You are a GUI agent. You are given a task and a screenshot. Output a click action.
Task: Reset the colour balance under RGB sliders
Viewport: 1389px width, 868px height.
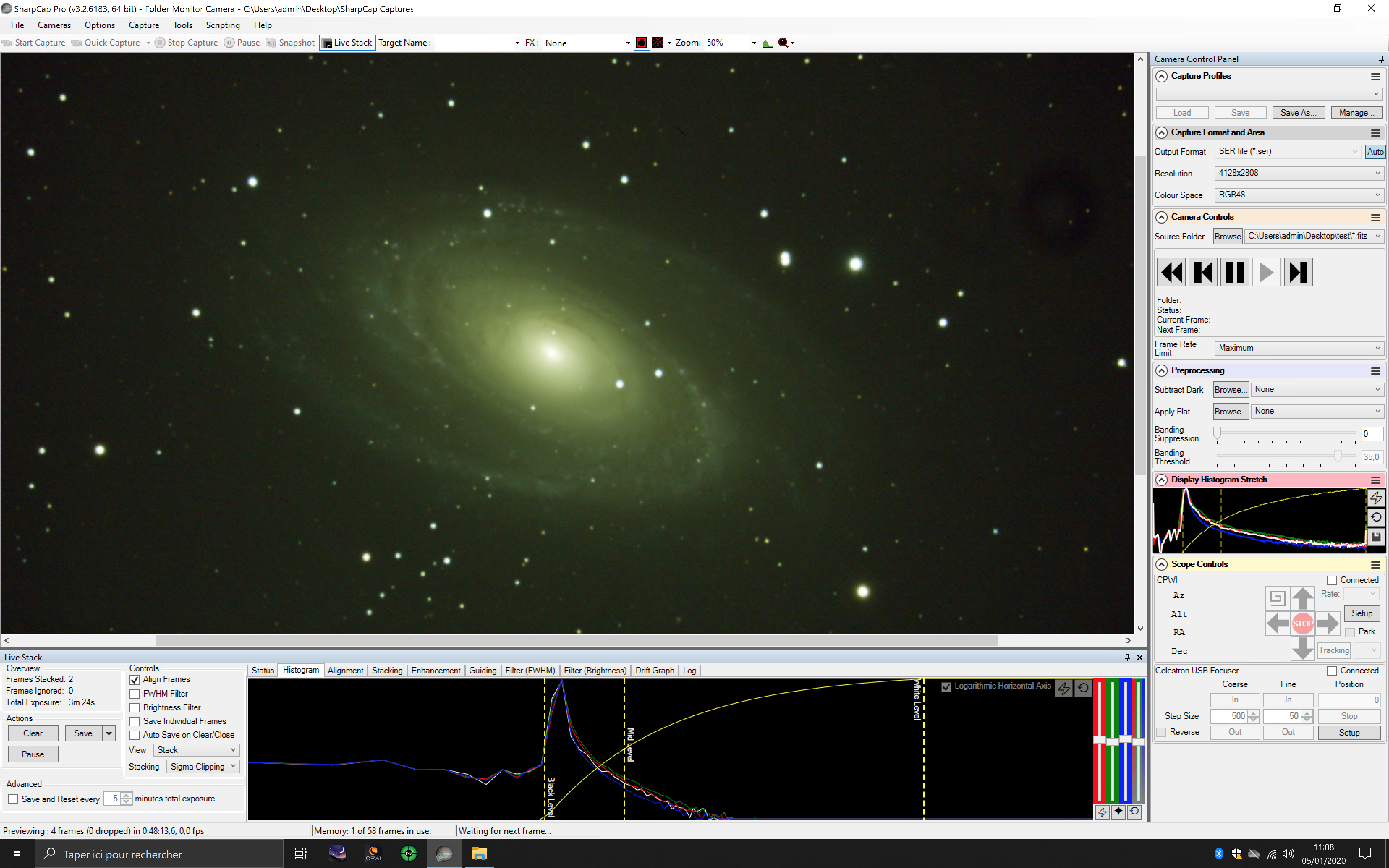(x=1135, y=812)
